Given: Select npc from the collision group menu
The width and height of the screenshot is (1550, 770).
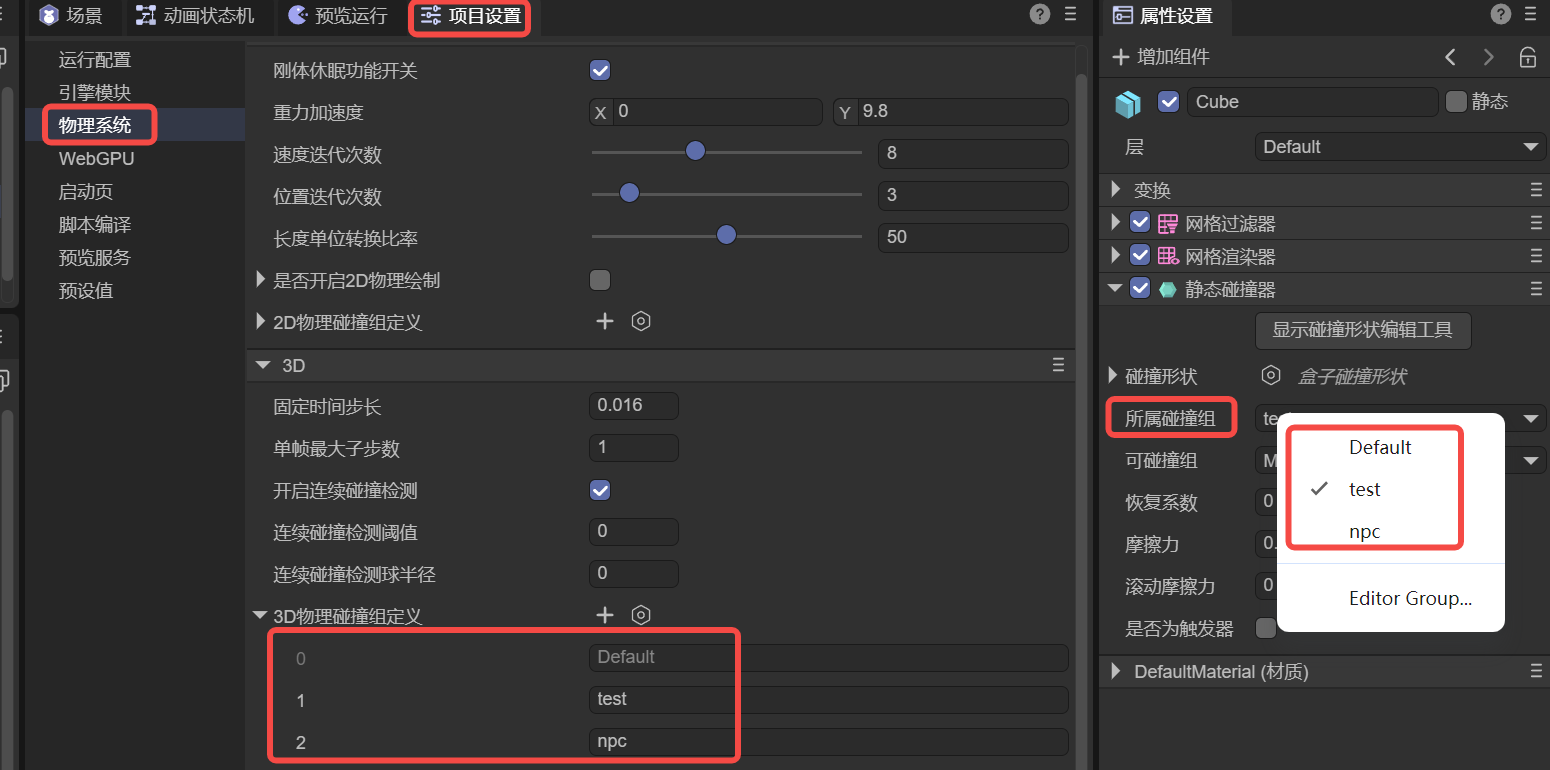Looking at the screenshot, I should click(x=1364, y=531).
